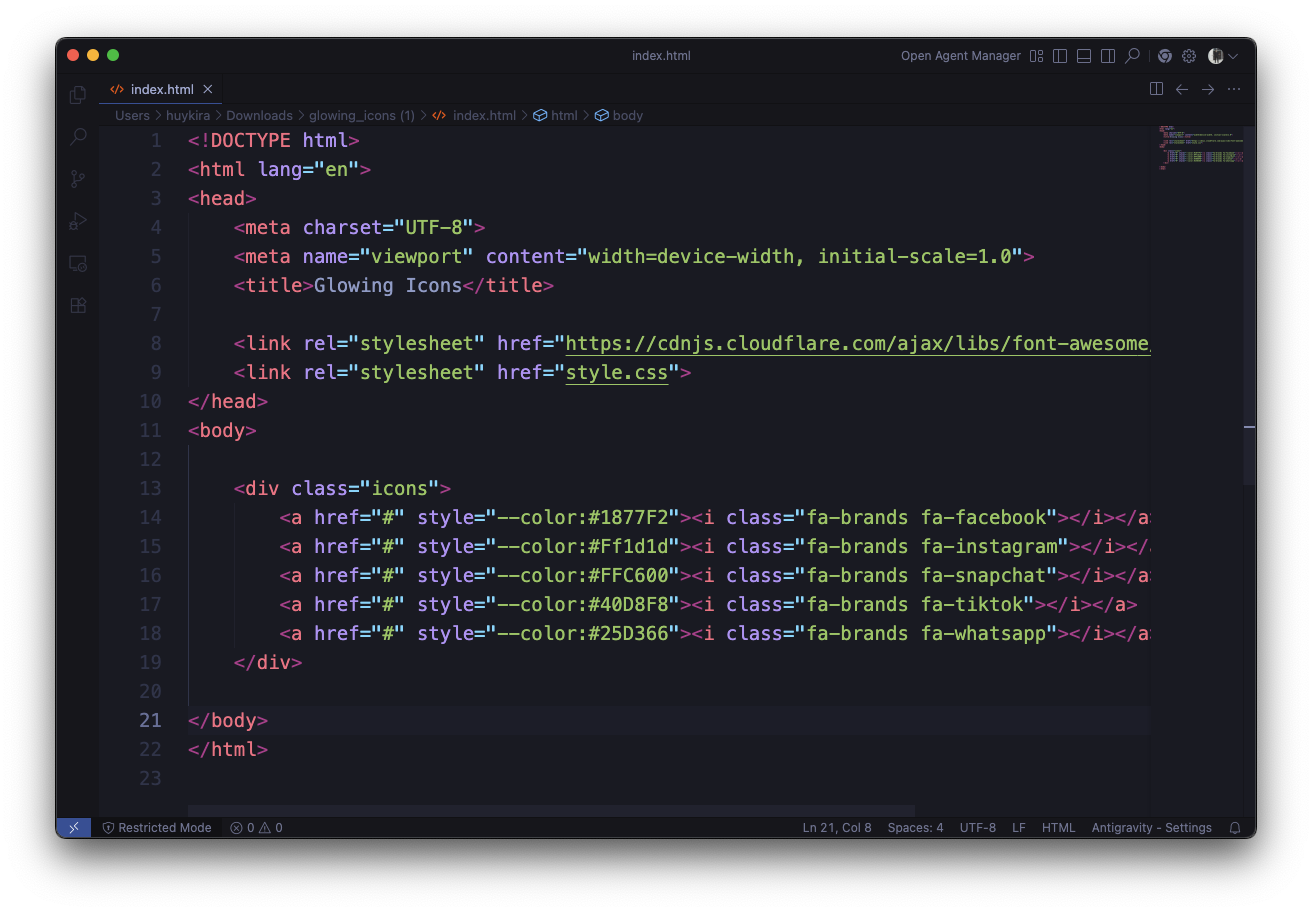Open Run and Debug view
The image size is (1312, 912).
pos(78,221)
